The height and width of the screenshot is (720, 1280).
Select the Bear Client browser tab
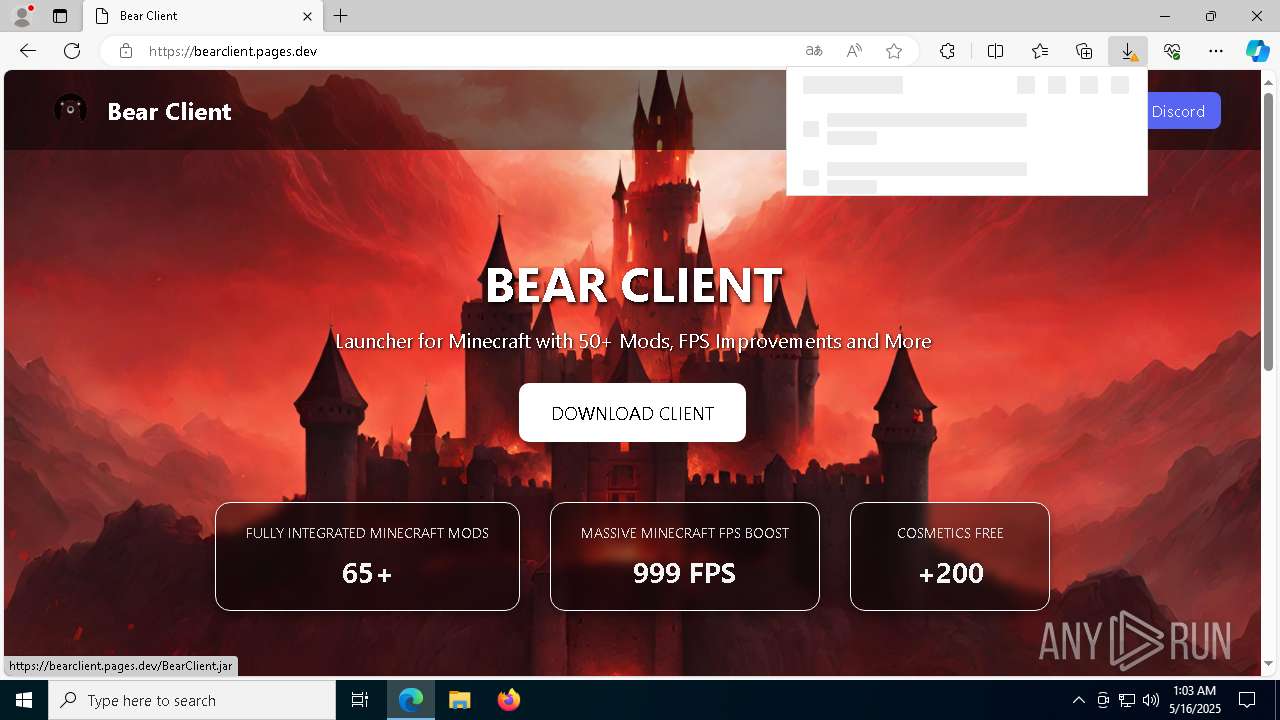[x=203, y=16]
